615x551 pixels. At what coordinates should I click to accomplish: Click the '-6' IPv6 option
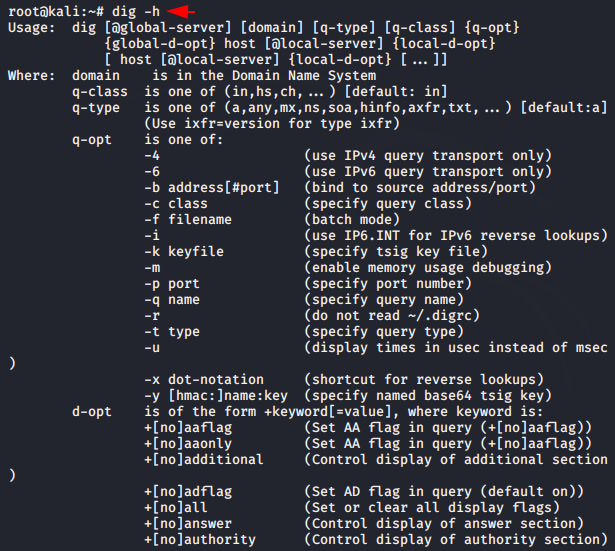point(152,172)
